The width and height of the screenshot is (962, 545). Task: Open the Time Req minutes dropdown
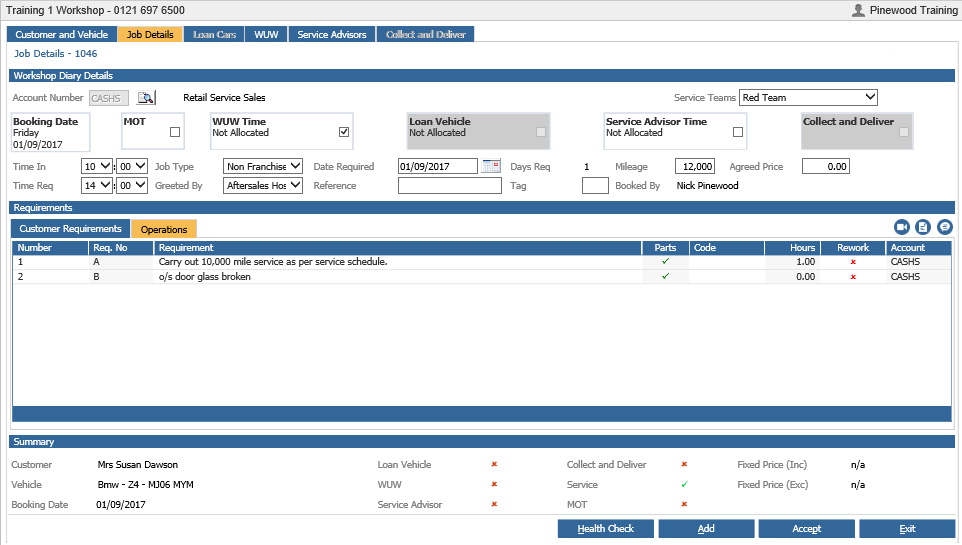(132, 185)
